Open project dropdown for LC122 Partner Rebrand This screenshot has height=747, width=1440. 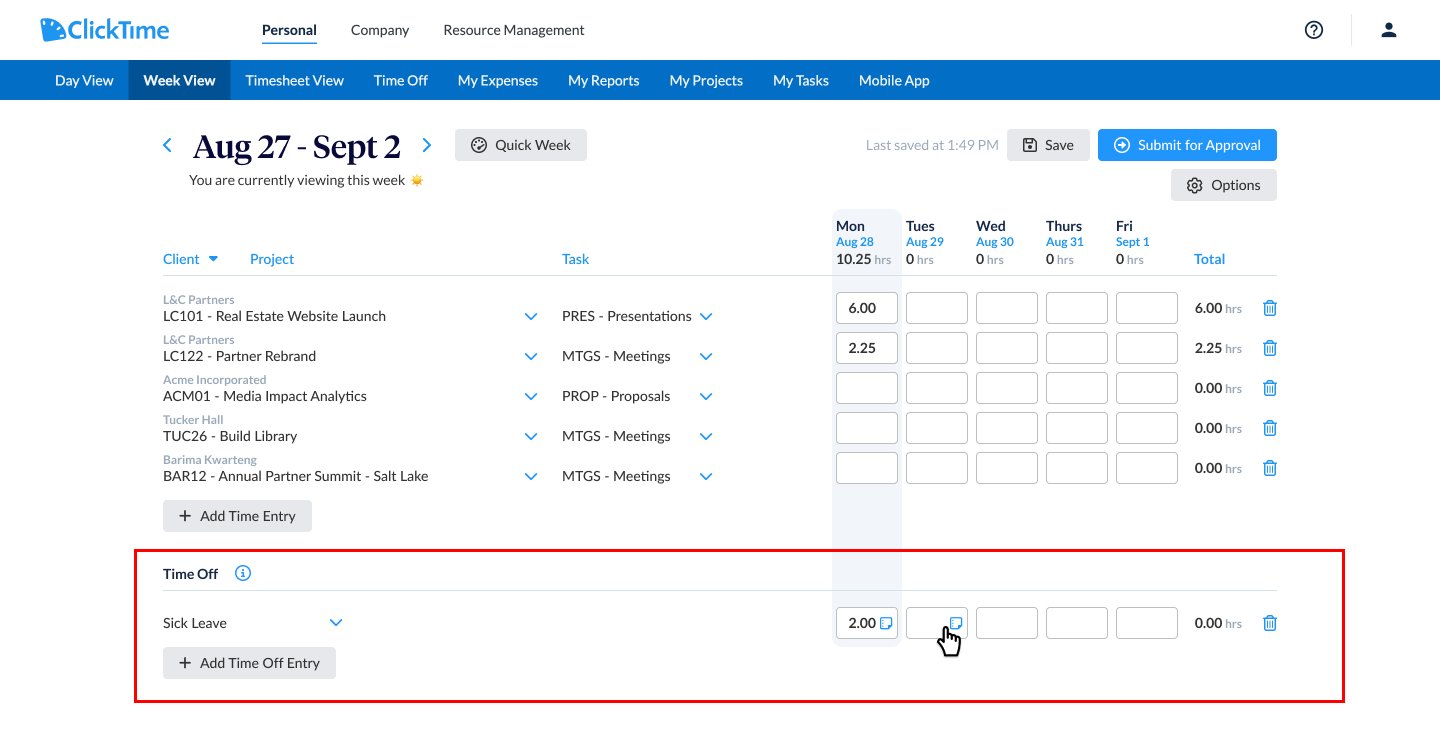[532, 357]
